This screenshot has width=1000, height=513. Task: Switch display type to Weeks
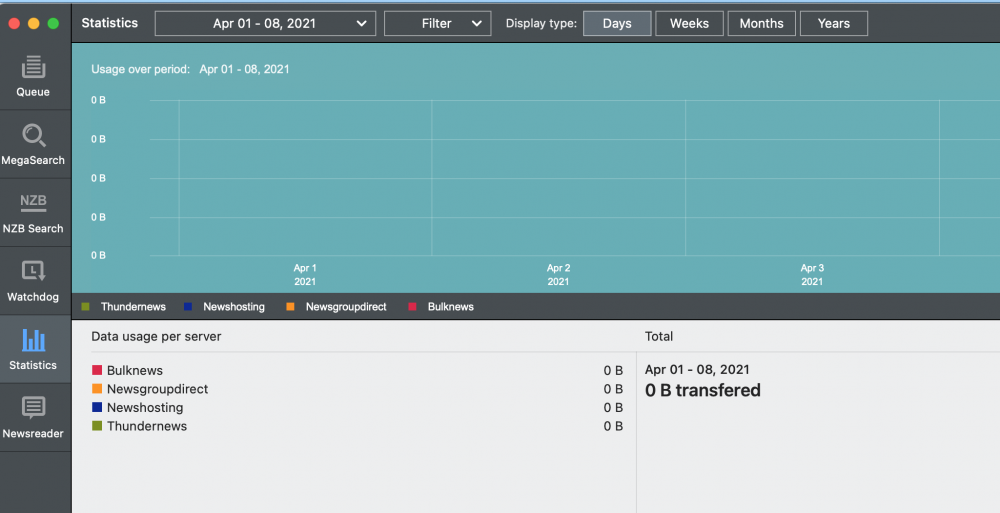pos(689,23)
